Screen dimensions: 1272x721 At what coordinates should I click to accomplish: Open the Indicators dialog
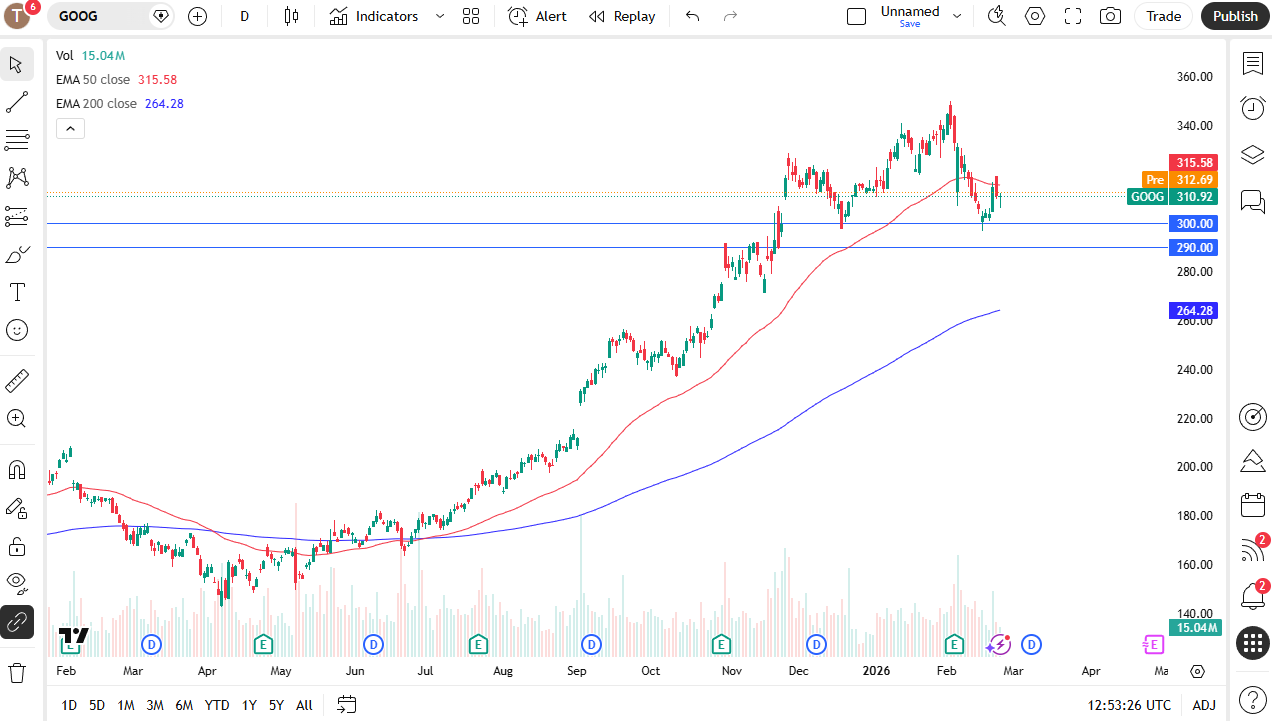tap(374, 16)
